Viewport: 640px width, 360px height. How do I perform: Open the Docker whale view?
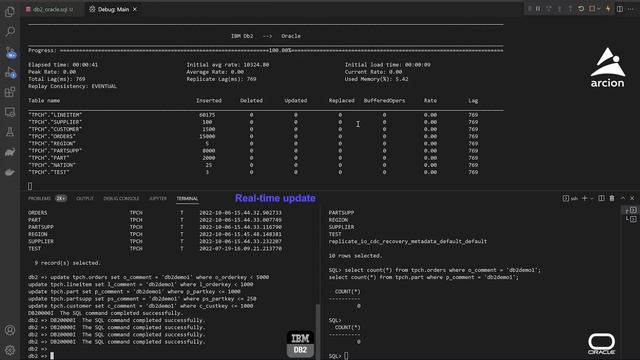point(10,172)
